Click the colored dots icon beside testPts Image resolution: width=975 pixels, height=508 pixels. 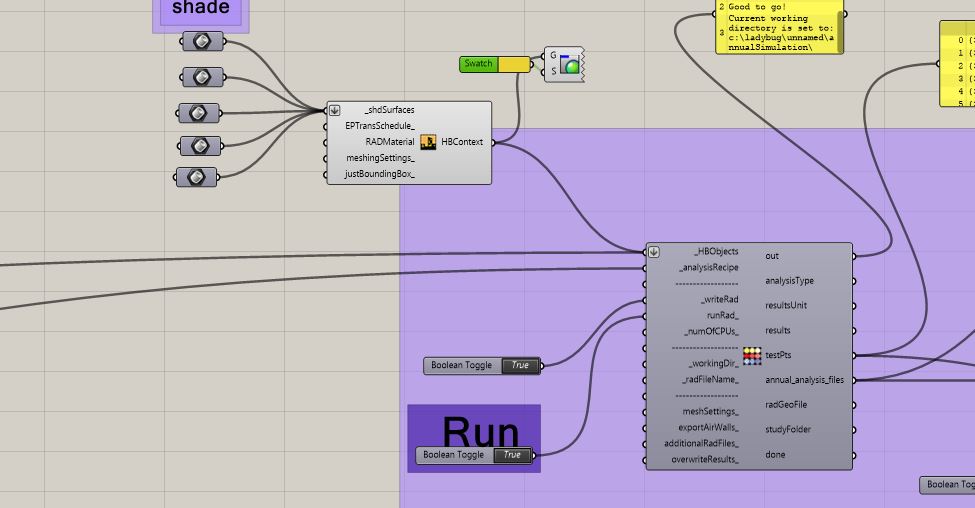click(x=752, y=356)
